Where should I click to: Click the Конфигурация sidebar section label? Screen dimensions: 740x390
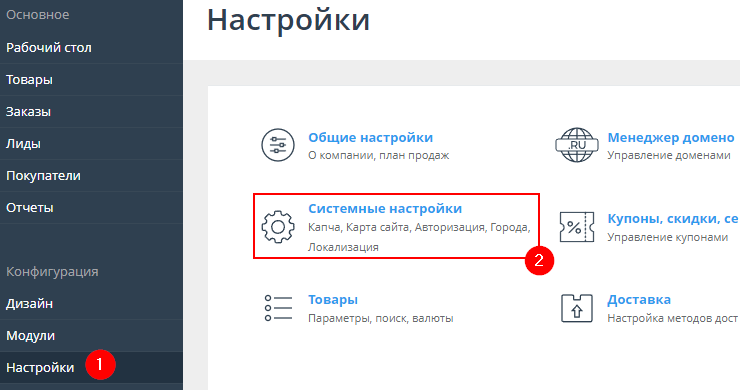click(x=52, y=271)
